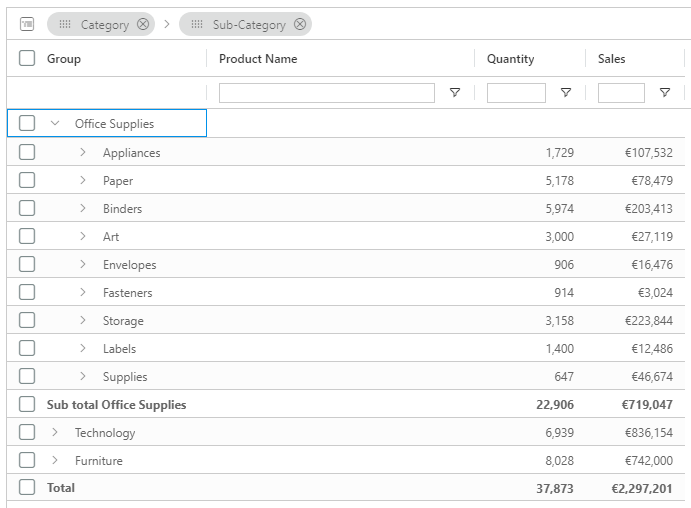Image resolution: width=691 pixels, height=508 pixels.
Task: Click the Quantity filter input box
Action: point(516,93)
